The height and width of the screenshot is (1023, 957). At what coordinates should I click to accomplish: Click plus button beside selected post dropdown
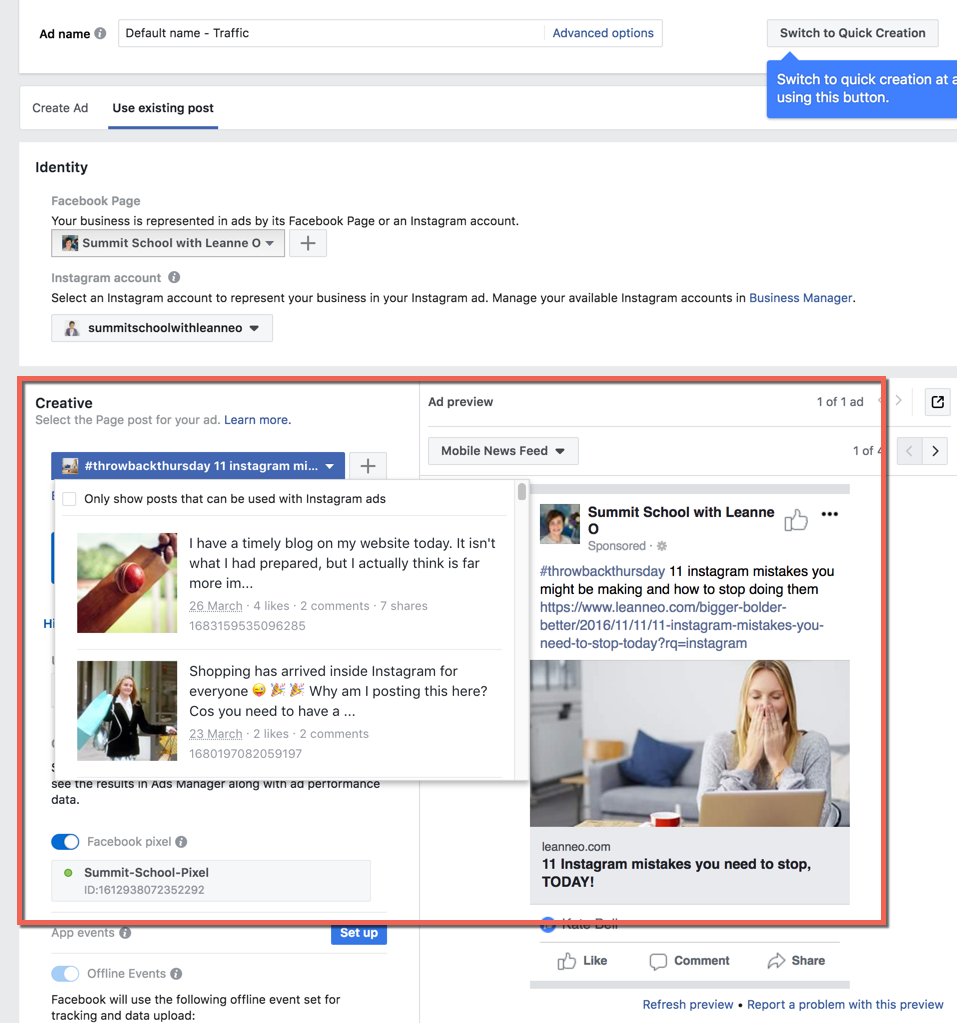(x=368, y=466)
